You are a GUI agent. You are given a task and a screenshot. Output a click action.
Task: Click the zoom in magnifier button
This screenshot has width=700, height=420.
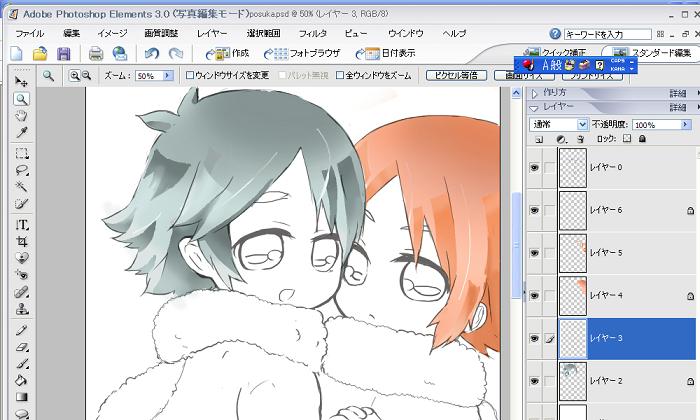75,75
